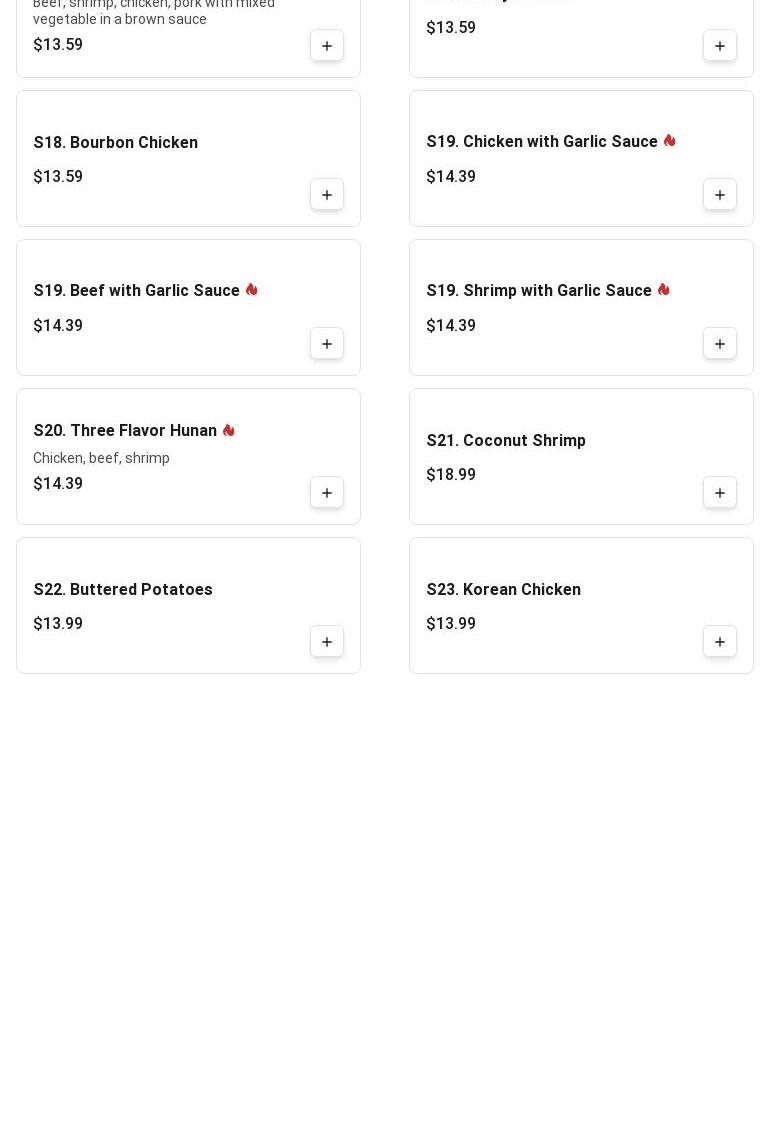Click plus button on top-right $13.59 item

[719, 46]
